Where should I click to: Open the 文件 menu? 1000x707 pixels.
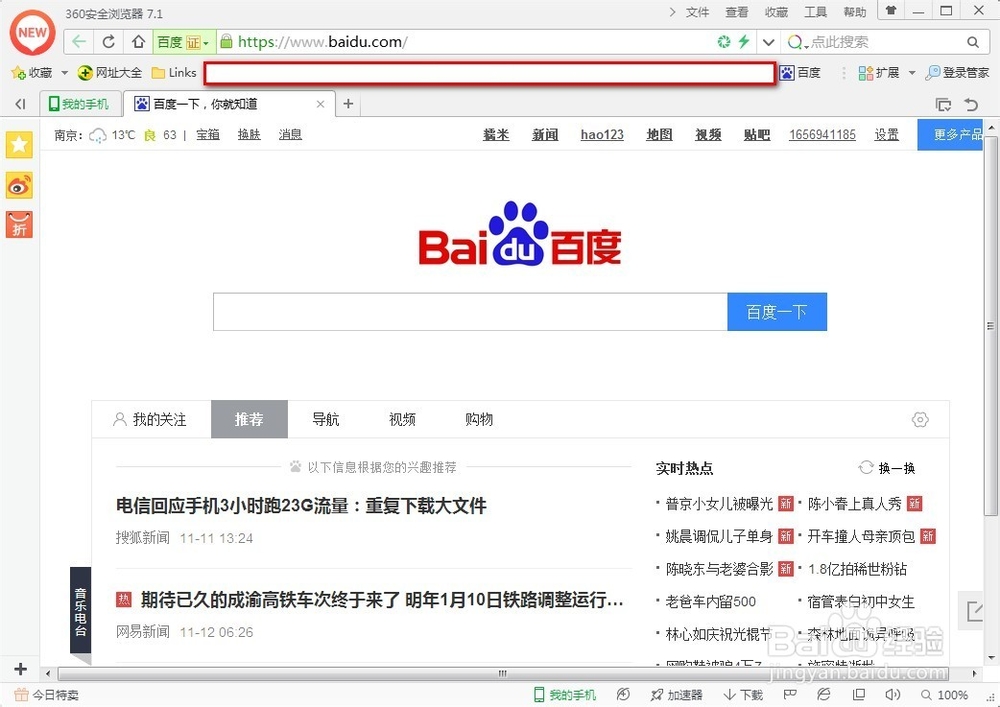coord(697,12)
